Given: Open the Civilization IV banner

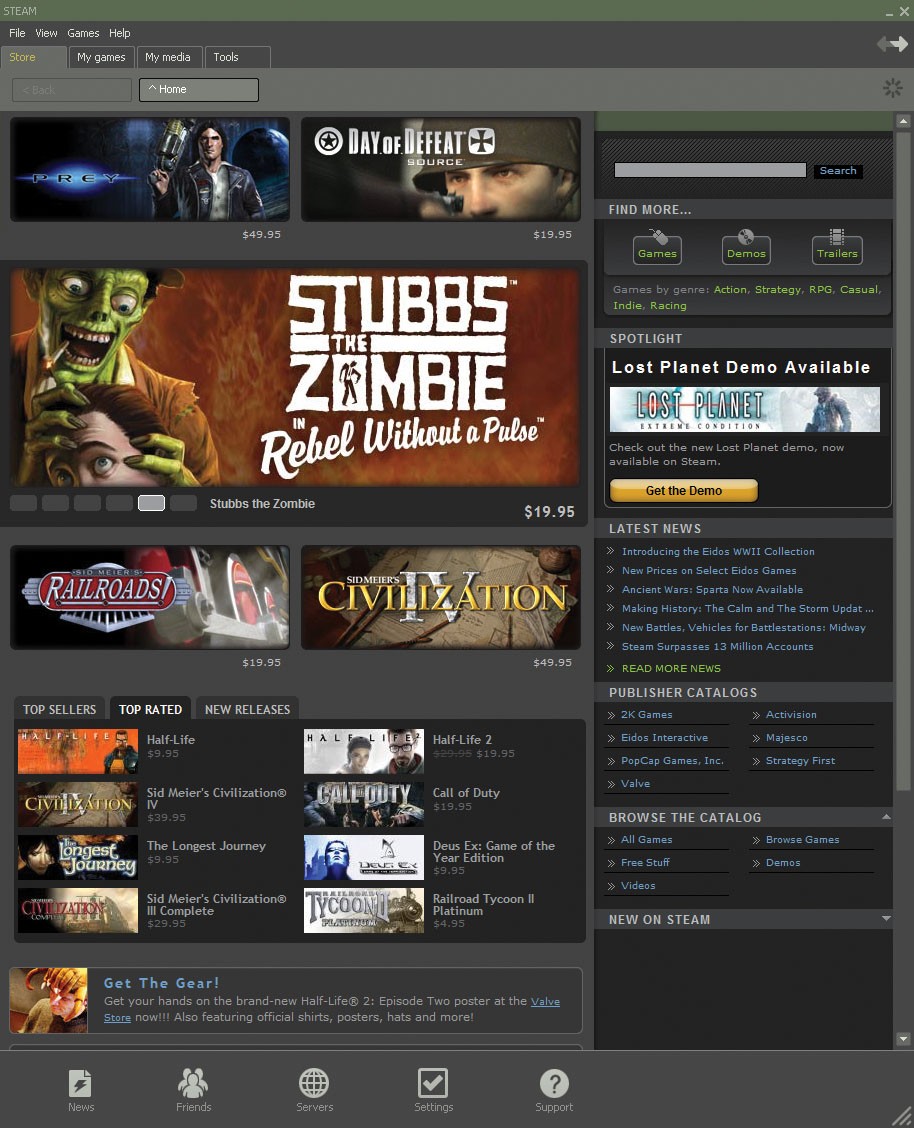Looking at the screenshot, I should (x=440, y=597).
